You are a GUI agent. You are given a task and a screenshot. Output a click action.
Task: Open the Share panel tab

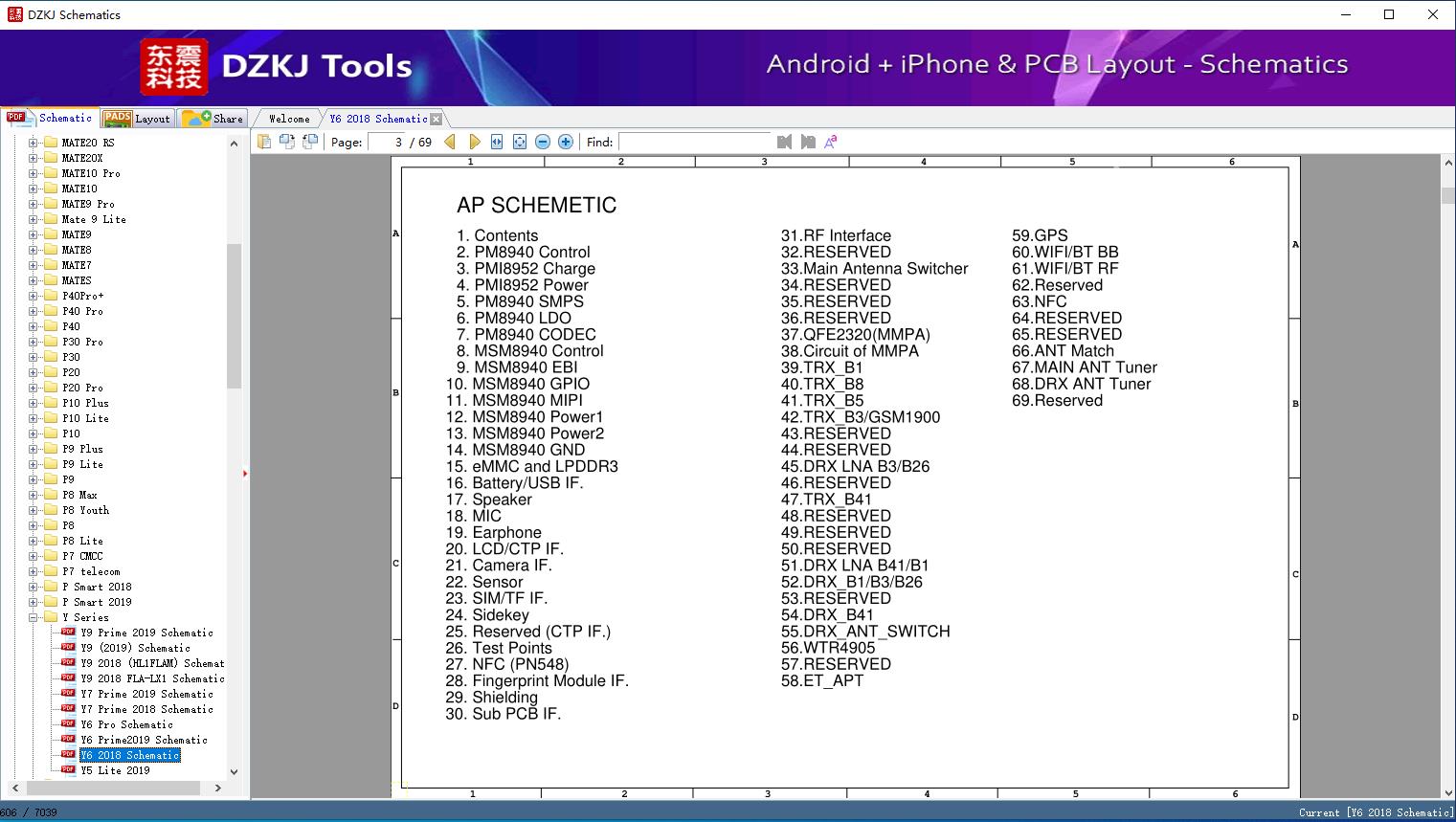tap(213, 119)
